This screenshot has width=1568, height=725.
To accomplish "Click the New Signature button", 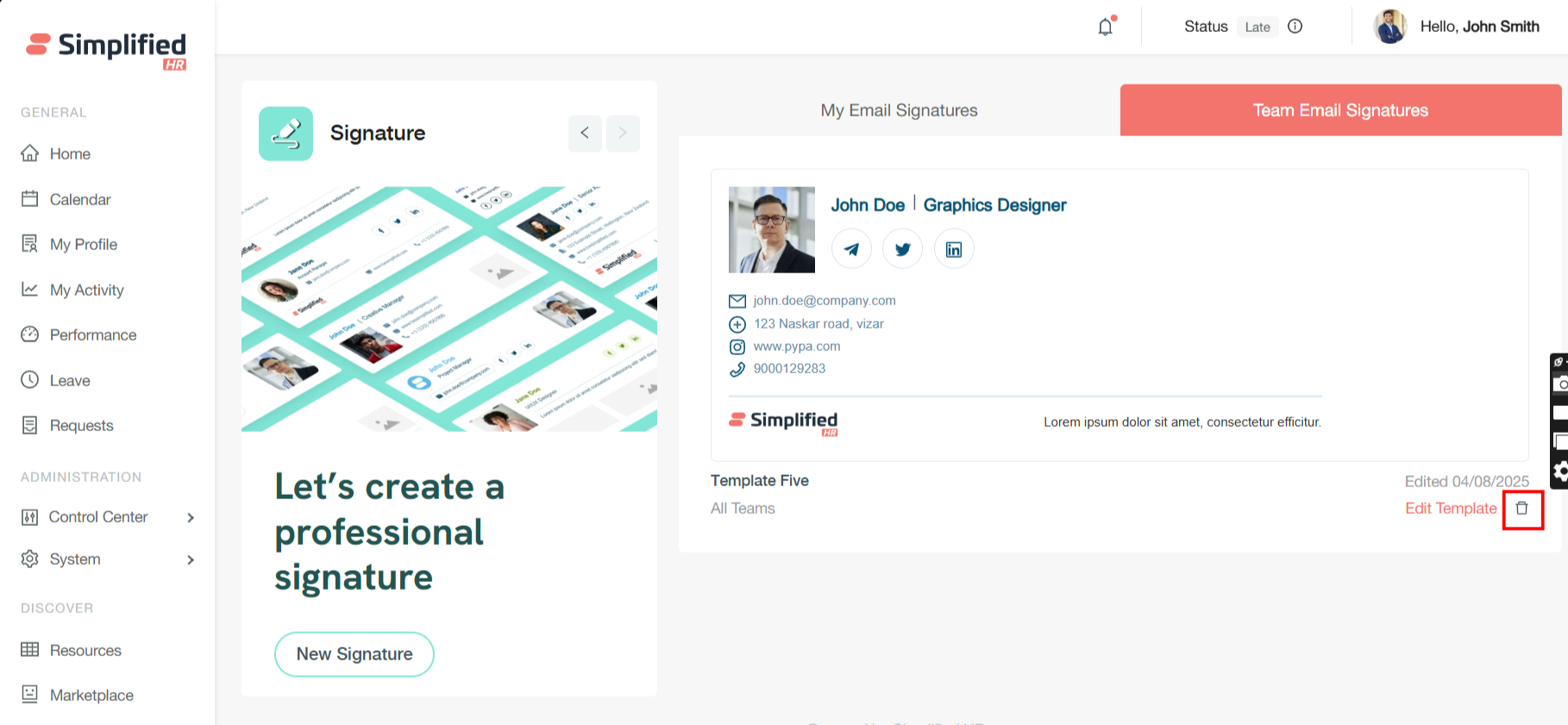I will pos(354,654).
